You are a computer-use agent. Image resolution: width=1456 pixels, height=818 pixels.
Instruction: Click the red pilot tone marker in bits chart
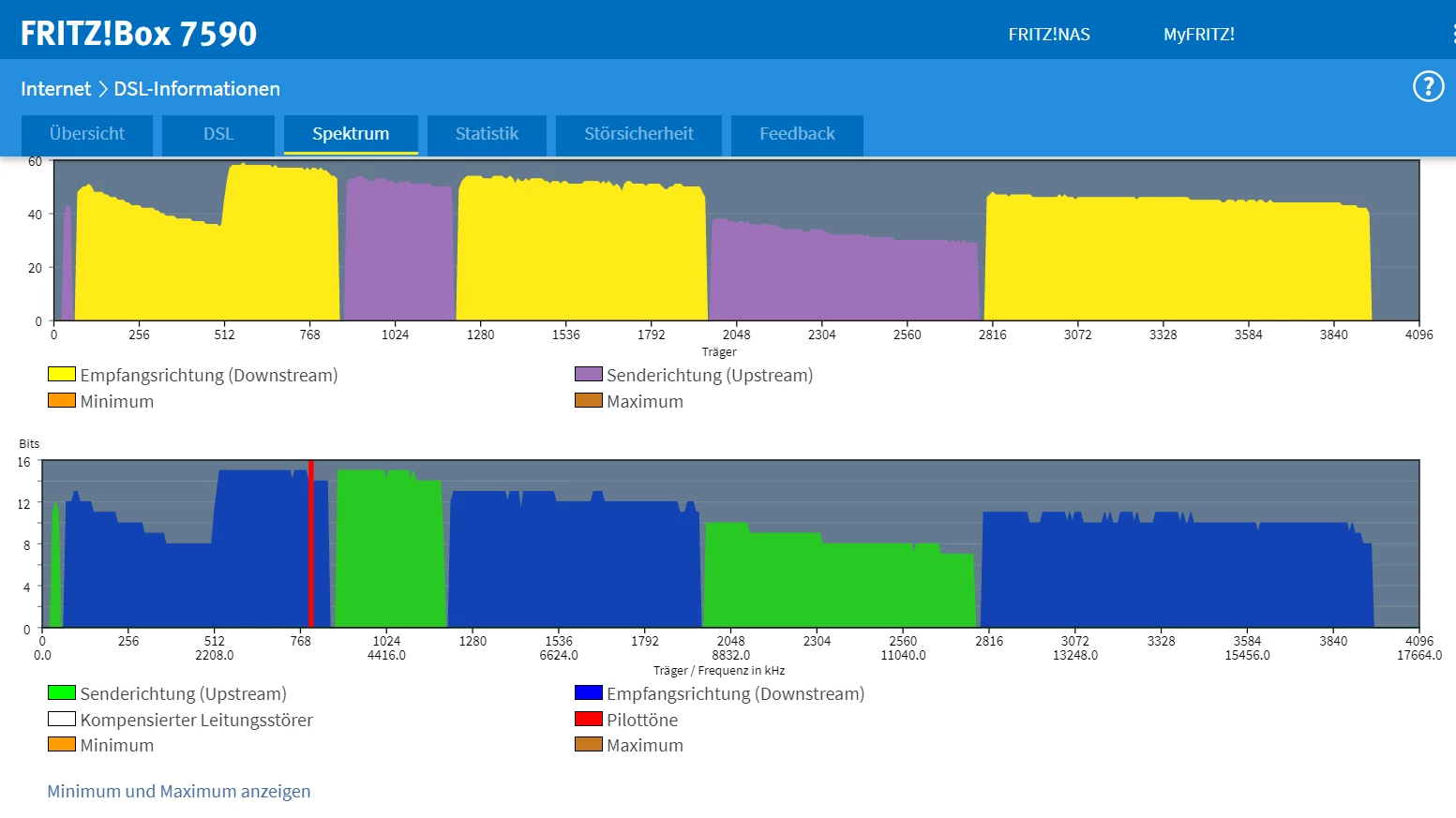click(311, 543)
